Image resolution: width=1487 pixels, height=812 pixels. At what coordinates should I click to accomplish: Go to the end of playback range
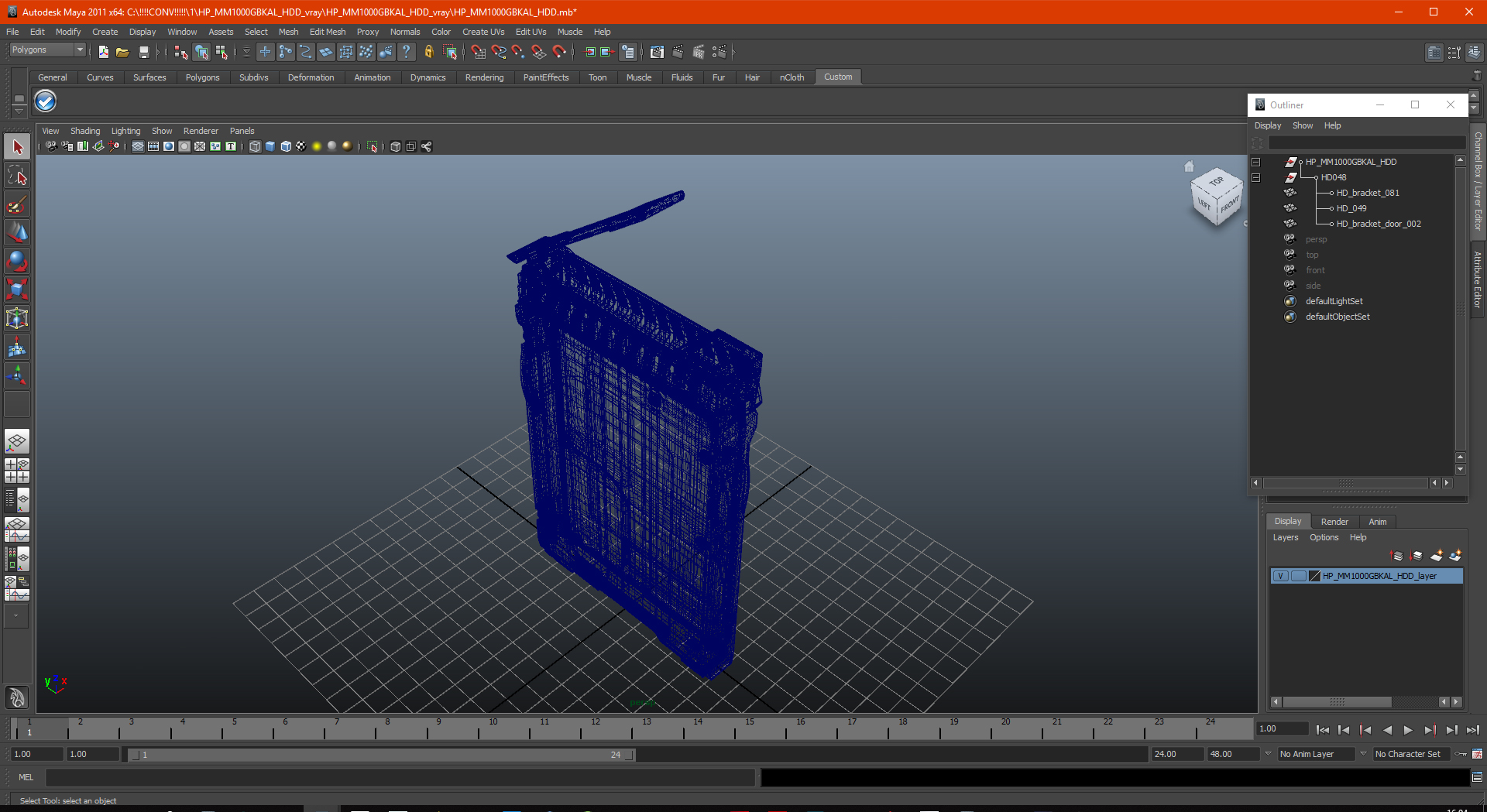pos(1473,730)
